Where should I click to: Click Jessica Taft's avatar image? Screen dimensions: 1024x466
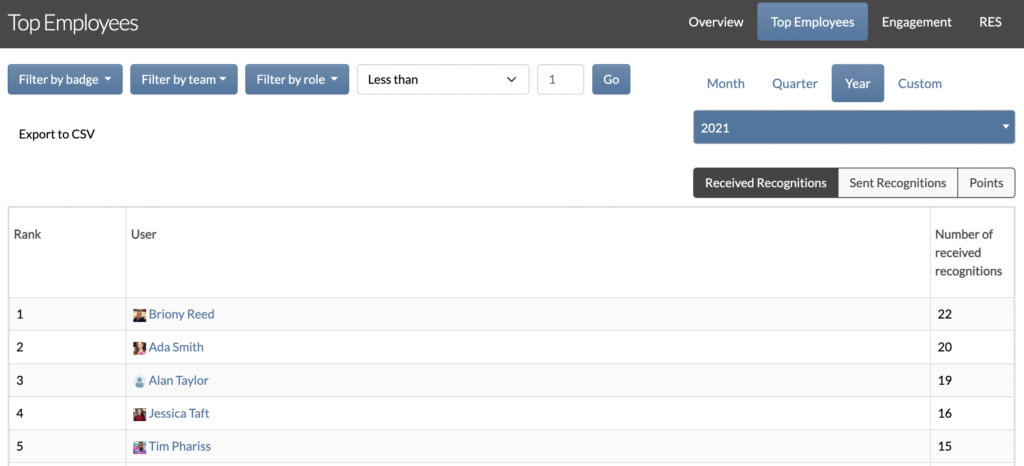pos(139,414)
